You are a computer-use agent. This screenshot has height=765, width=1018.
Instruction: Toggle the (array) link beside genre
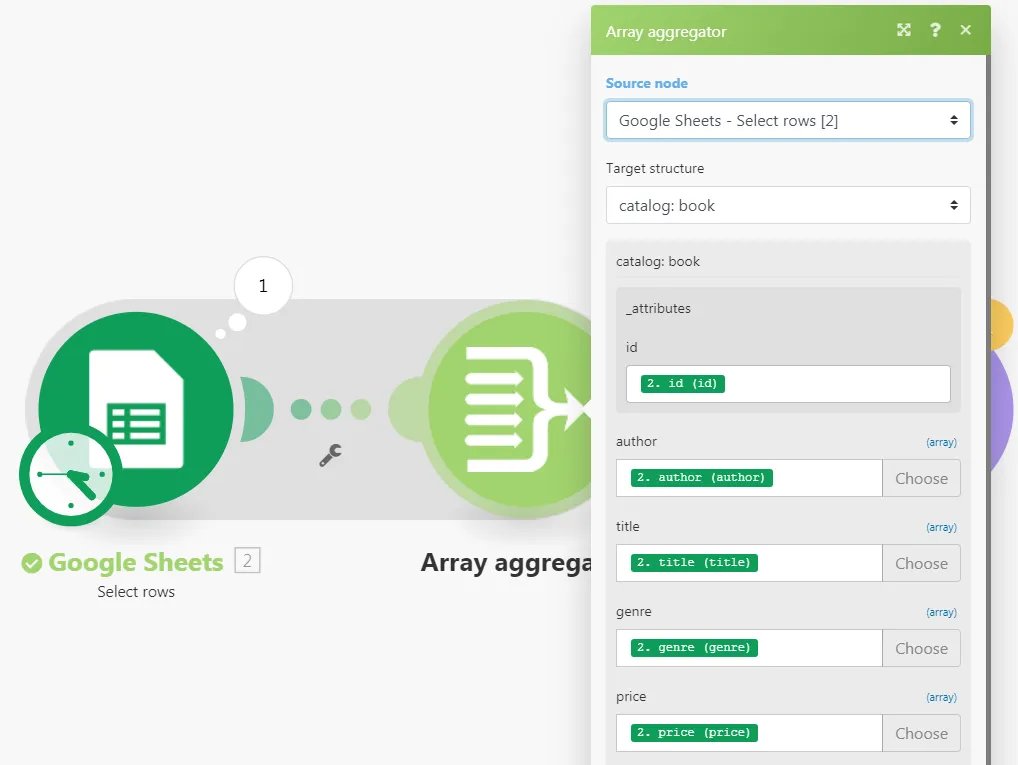coord(941,612)
